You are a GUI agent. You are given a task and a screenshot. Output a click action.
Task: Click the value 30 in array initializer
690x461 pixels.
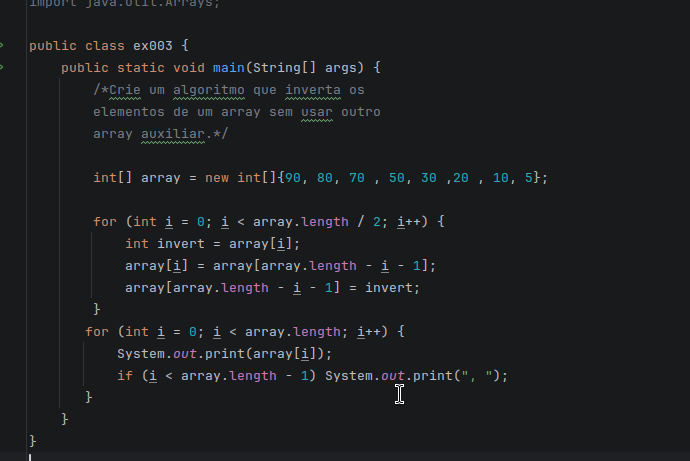coord(429,178)
